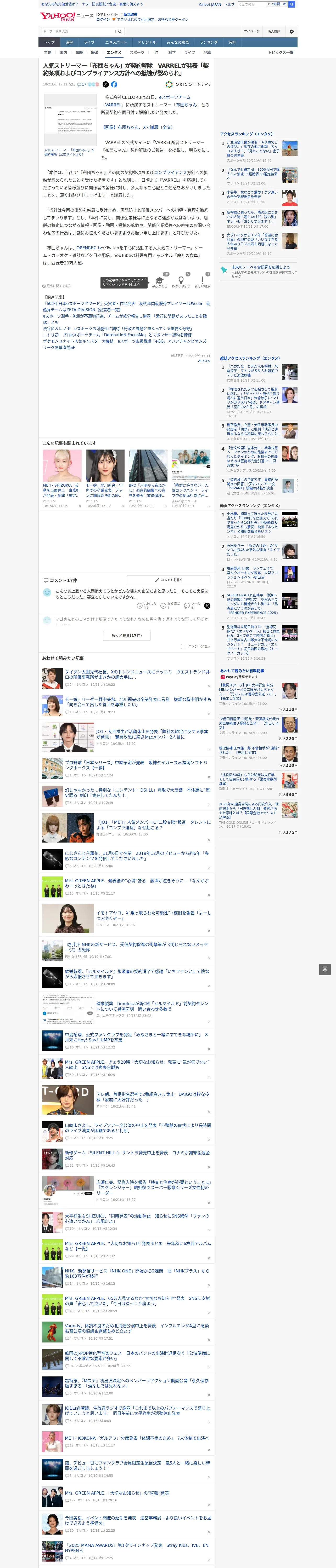Open the タイタン太田光代社長 article
The width and height of the screenshot is (336, 1568).
tap(137, 675)
